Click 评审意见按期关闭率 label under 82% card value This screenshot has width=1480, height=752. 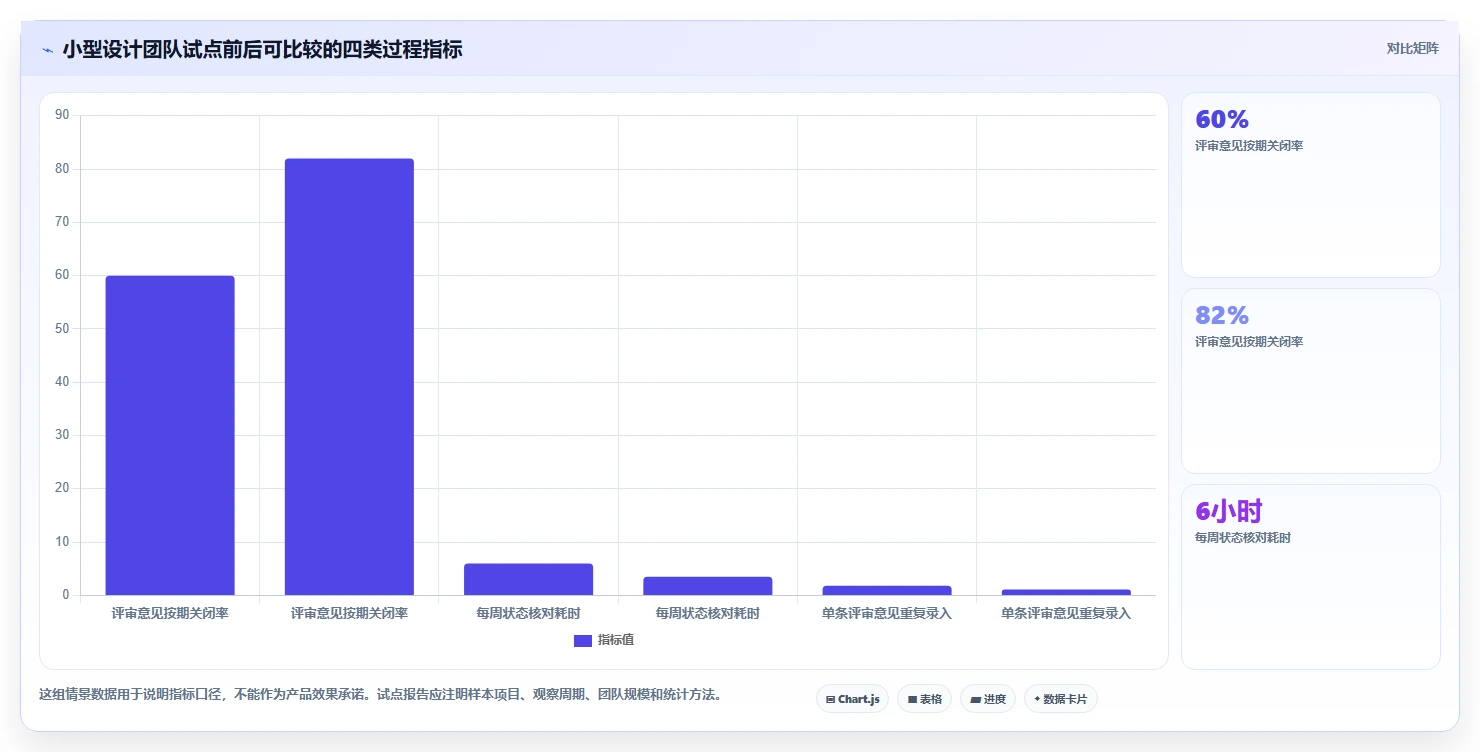tap(1249, 342)
